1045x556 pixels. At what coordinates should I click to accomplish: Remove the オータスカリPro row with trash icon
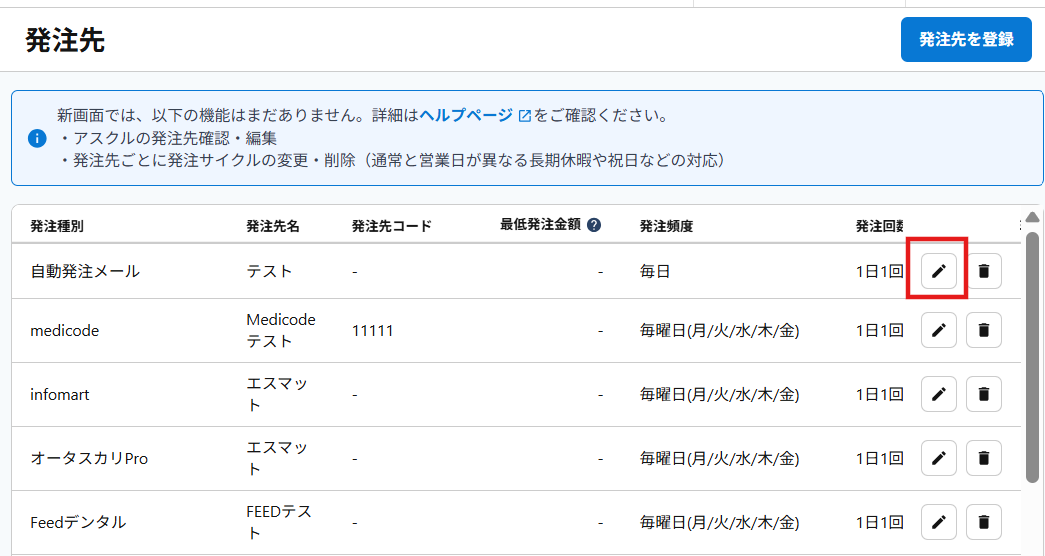click(984, 458)
